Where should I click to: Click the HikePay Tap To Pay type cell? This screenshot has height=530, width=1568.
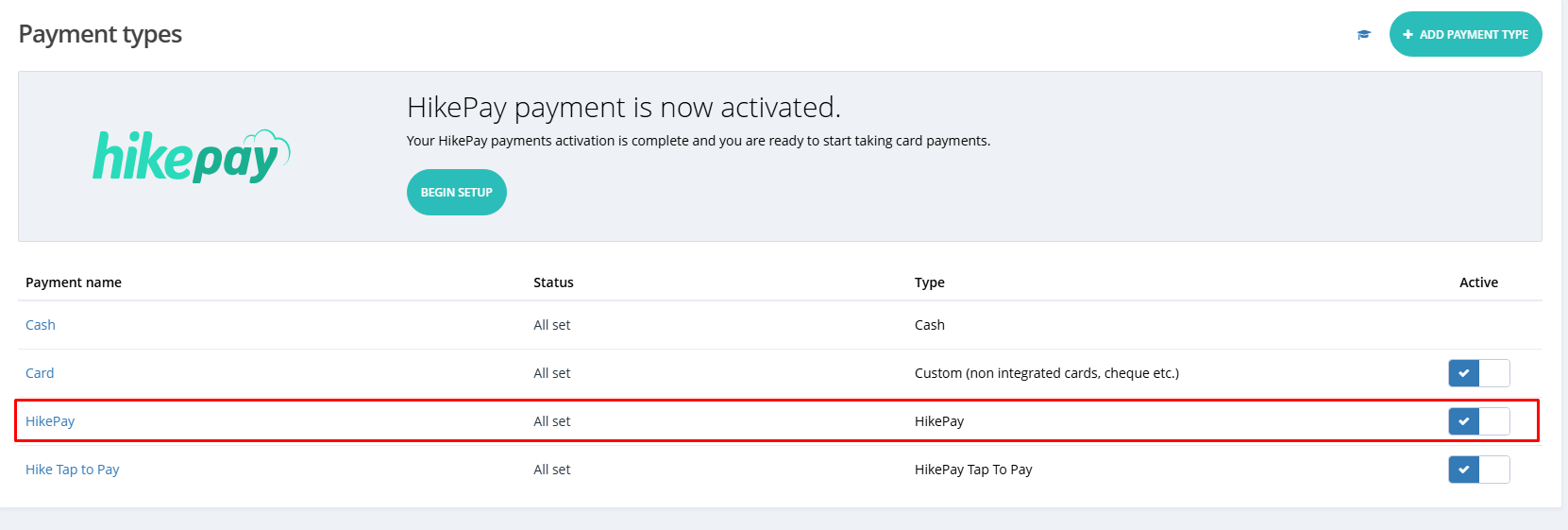(x=973, y=470)
